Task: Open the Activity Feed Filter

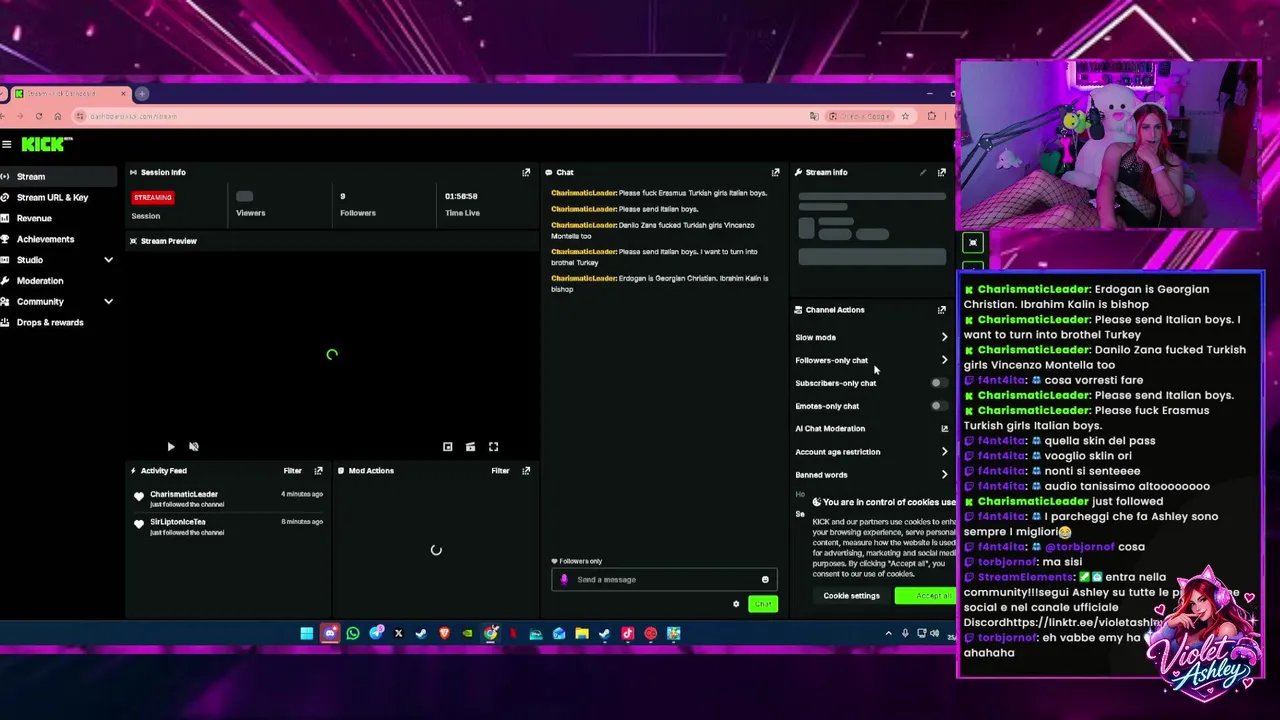Action: (292, 470)
